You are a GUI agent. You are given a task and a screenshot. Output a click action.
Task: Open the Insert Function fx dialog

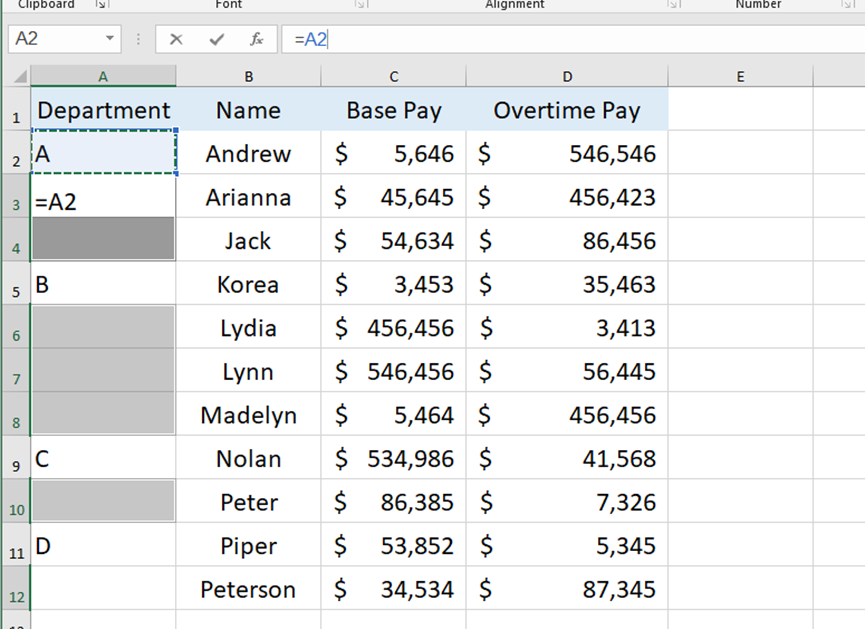(257, 39)
